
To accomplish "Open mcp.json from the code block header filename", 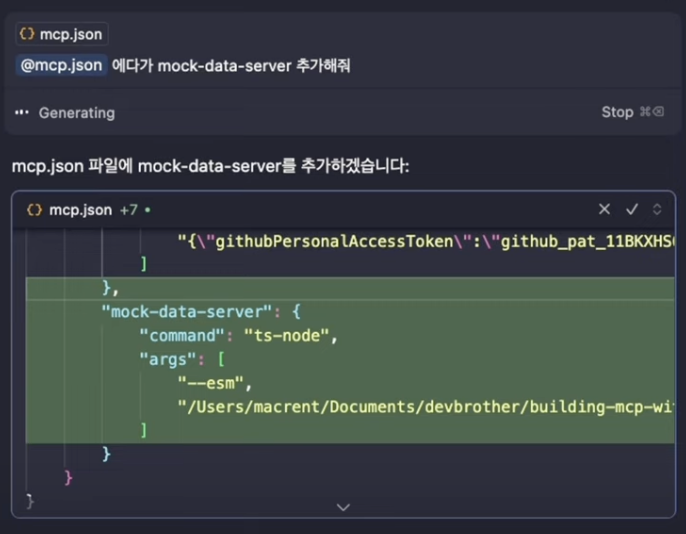I will [x=81, y=210].
